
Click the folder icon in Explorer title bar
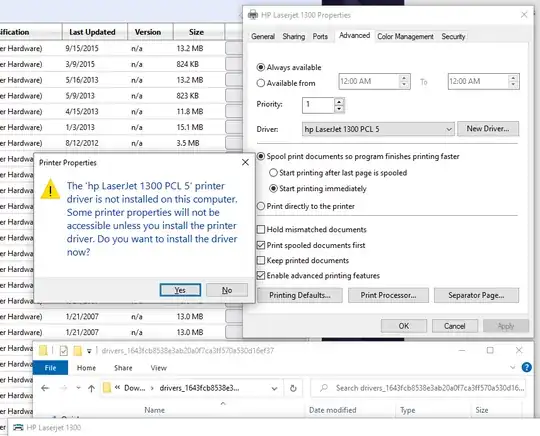[43, 351]
